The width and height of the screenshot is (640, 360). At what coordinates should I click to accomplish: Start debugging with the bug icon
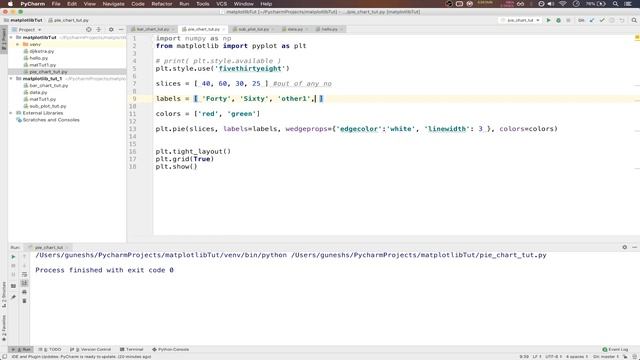point(558,20)
